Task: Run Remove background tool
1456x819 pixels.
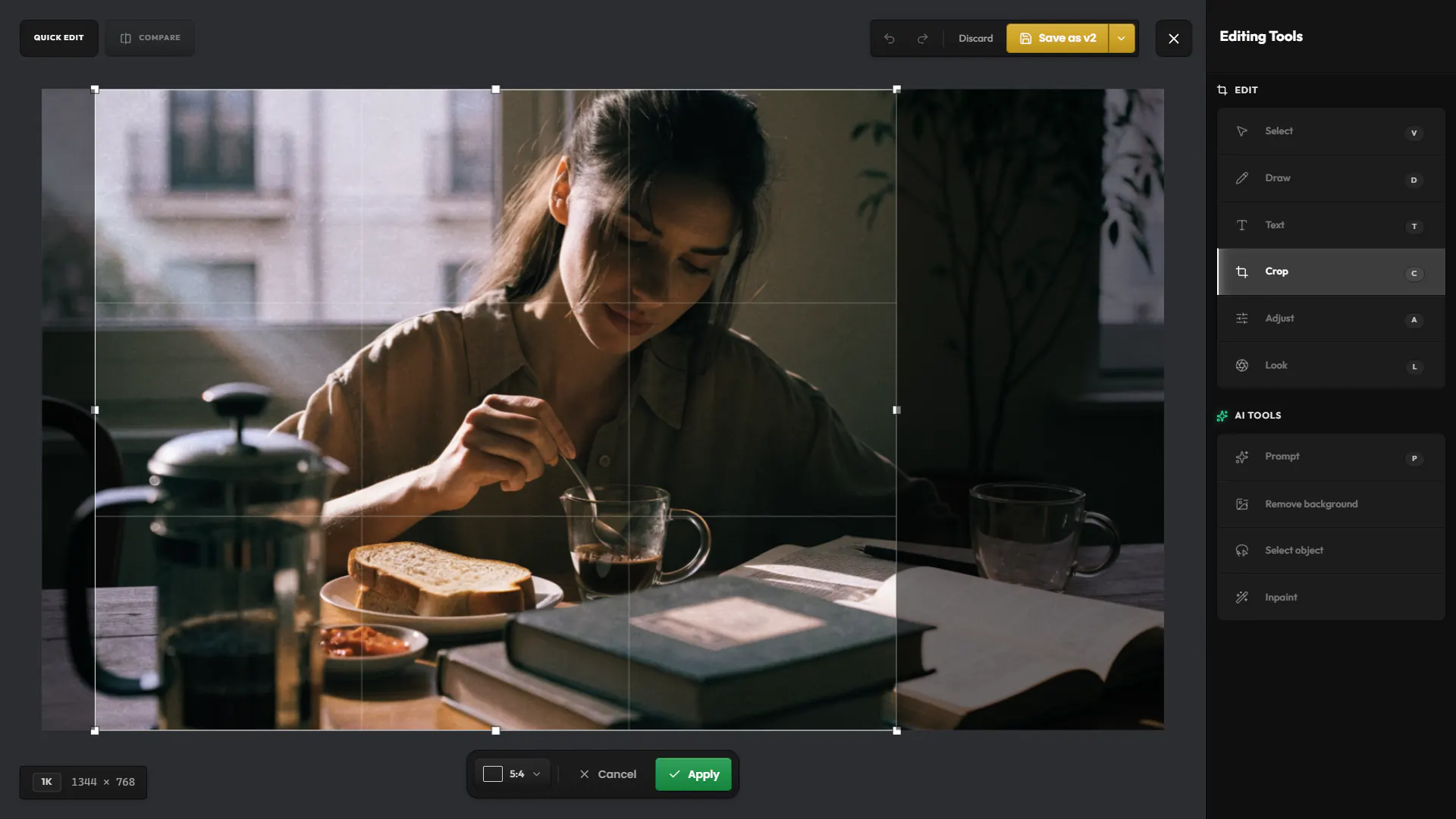Action: pyautogui.click(x=1331, y=504)
